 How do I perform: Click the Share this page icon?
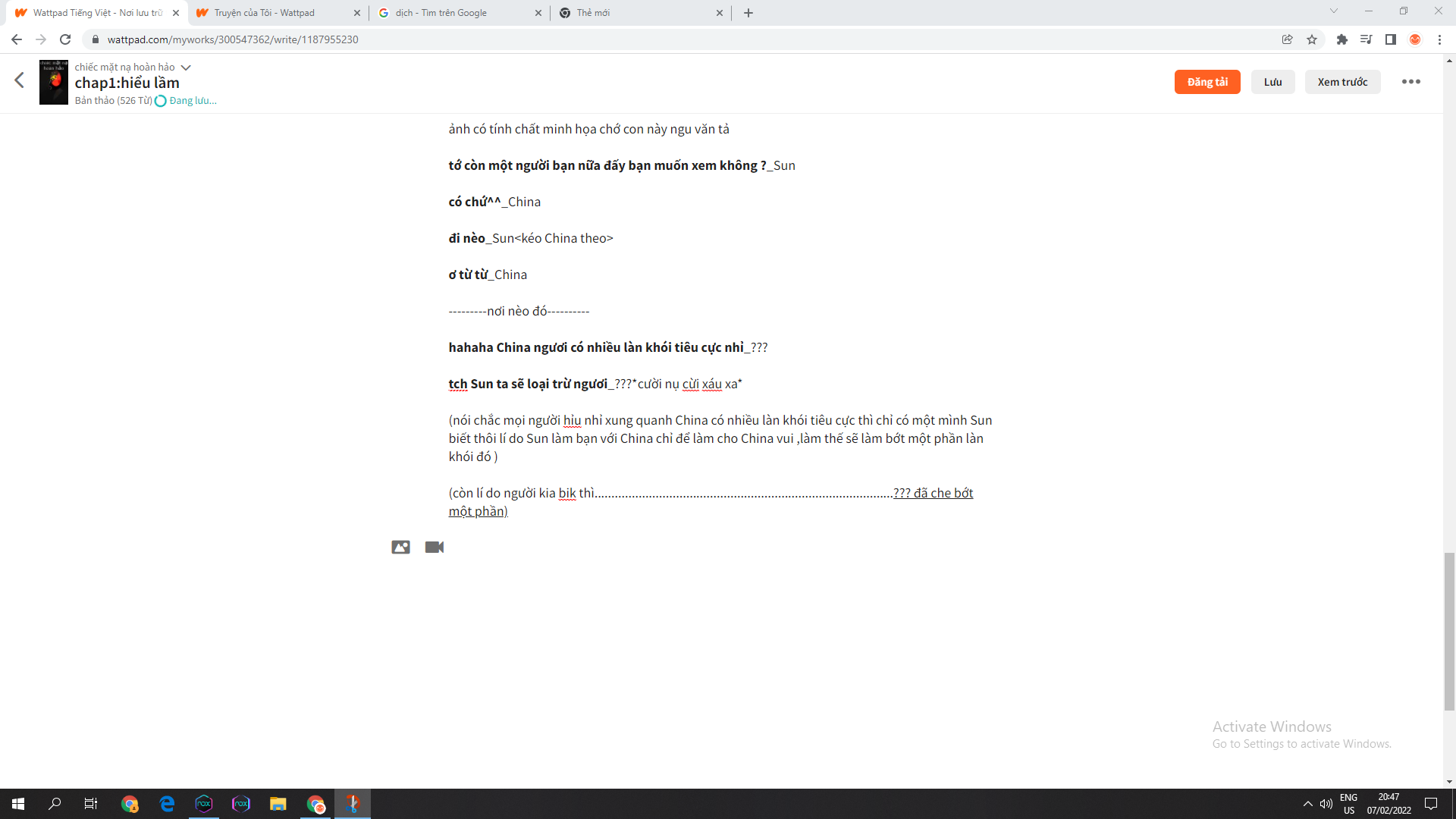[1287, 39]
